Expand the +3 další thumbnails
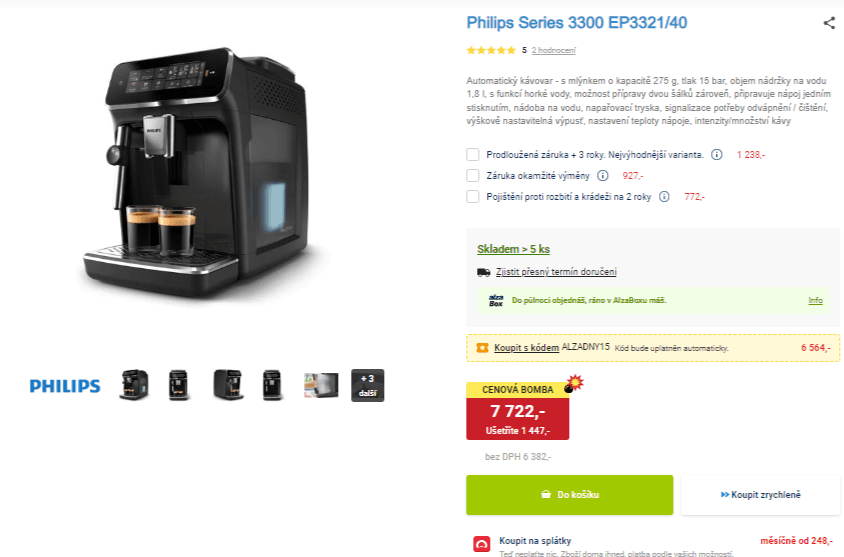The image size is (844, 557). (x=368, y=385)
